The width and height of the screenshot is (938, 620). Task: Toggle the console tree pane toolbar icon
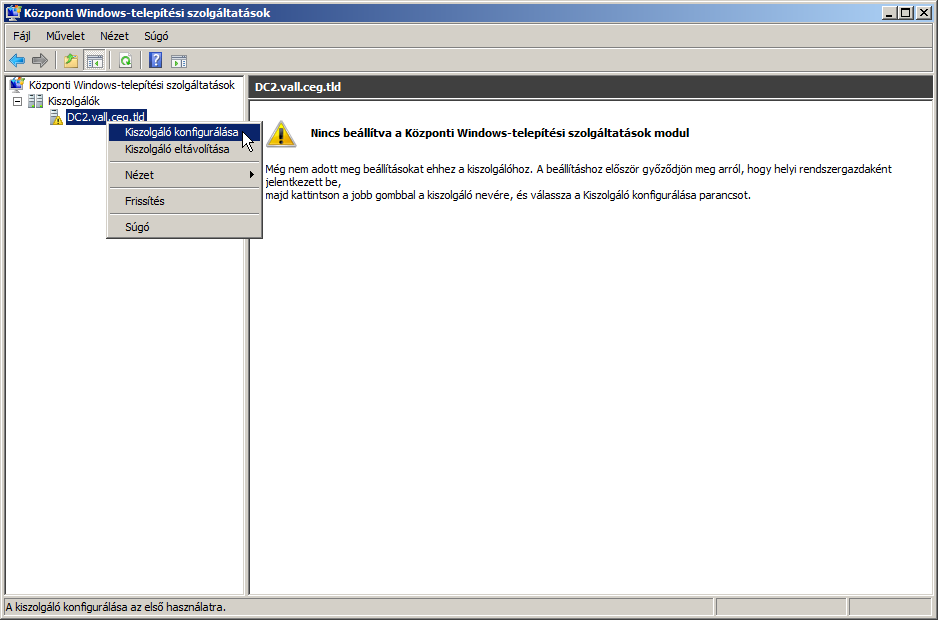pyautogui.click(x=95, y=60)
